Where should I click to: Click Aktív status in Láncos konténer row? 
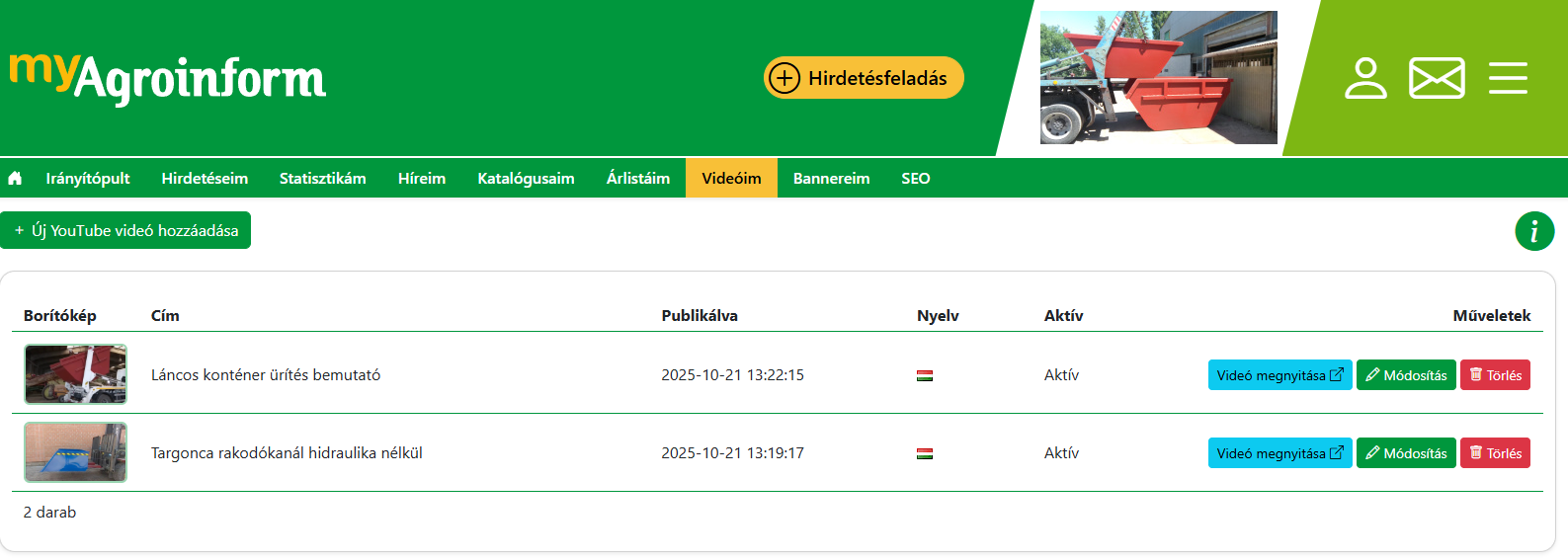coord(1061,375)
